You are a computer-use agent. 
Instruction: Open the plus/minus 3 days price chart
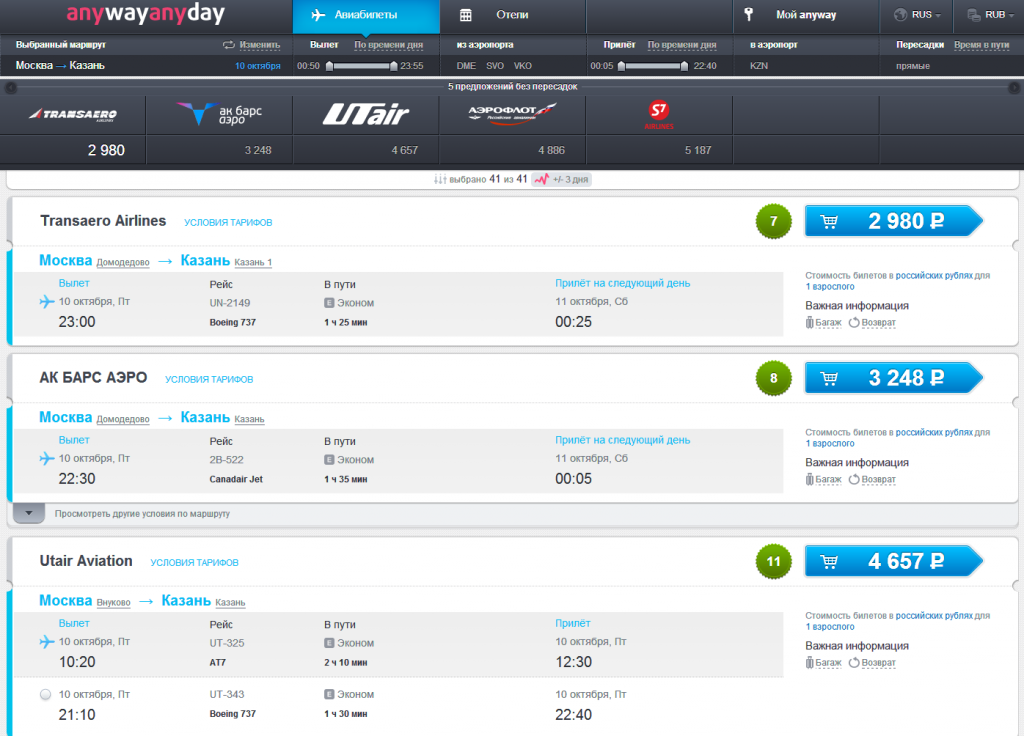coord(561,179)
